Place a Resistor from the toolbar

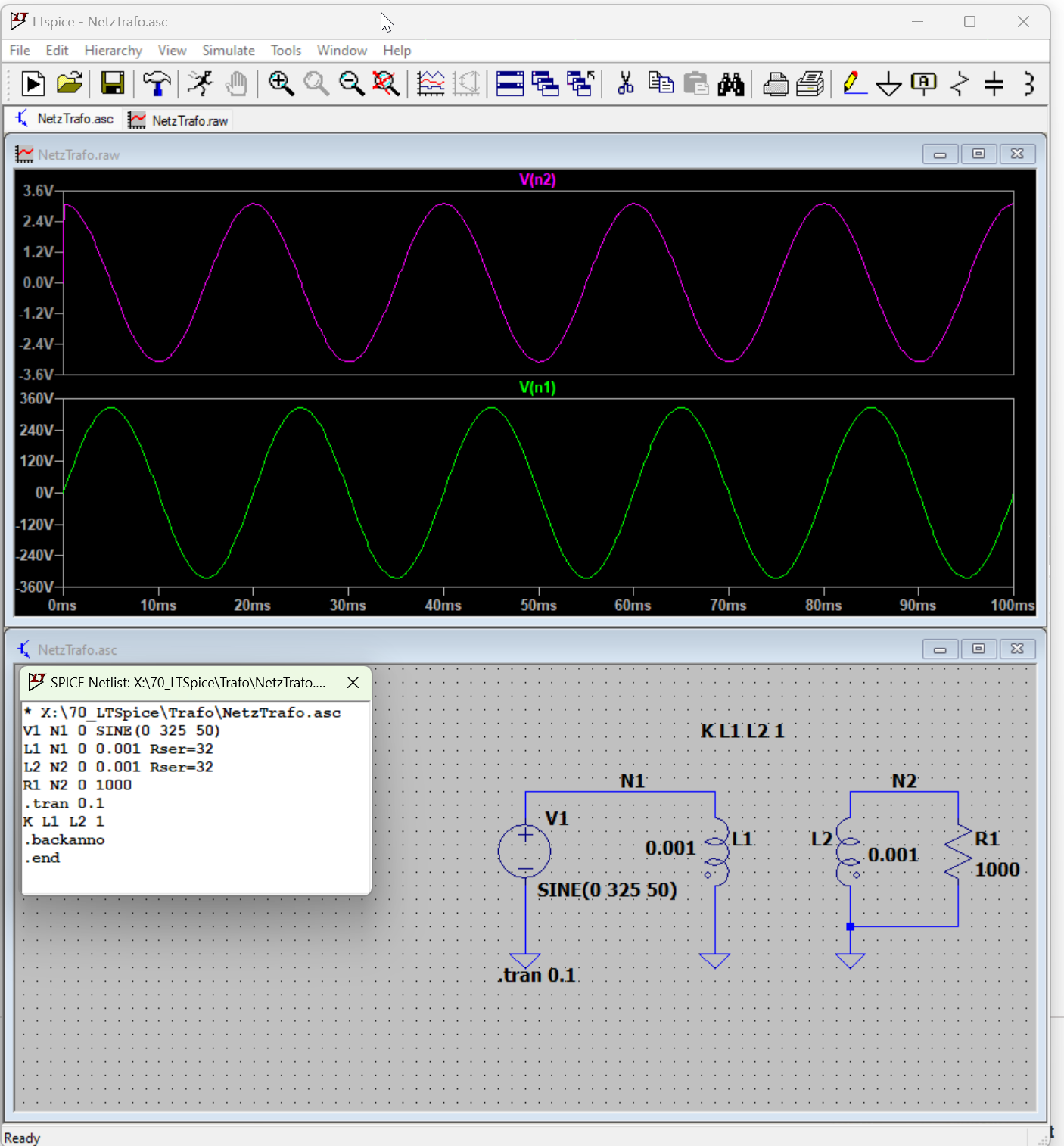click(960, 83)
